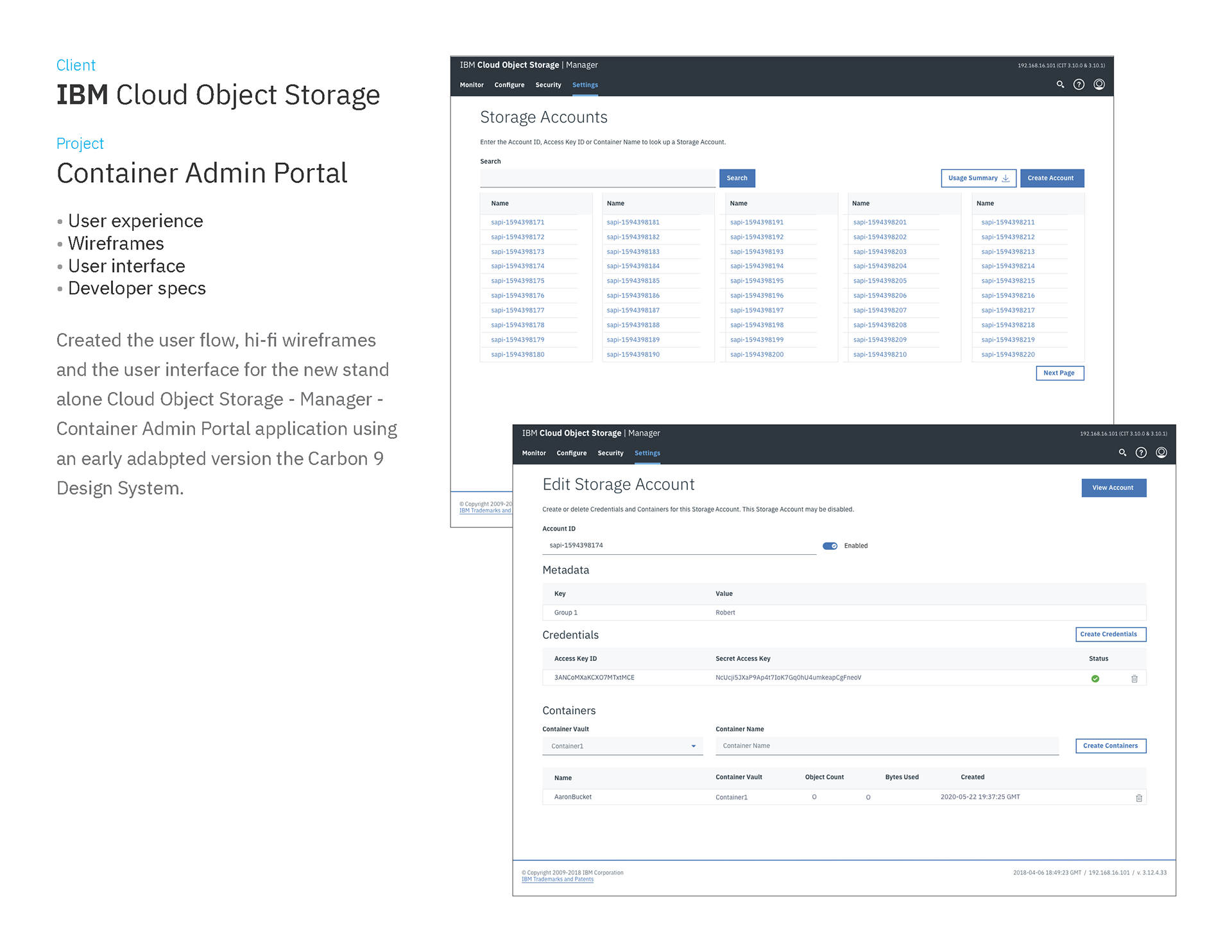Select Settings tab in Edit Storage Account window

coord(647,454)
